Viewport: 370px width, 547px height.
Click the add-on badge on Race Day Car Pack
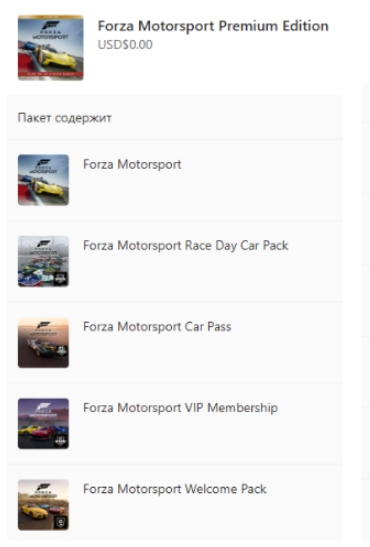point(61,279)
